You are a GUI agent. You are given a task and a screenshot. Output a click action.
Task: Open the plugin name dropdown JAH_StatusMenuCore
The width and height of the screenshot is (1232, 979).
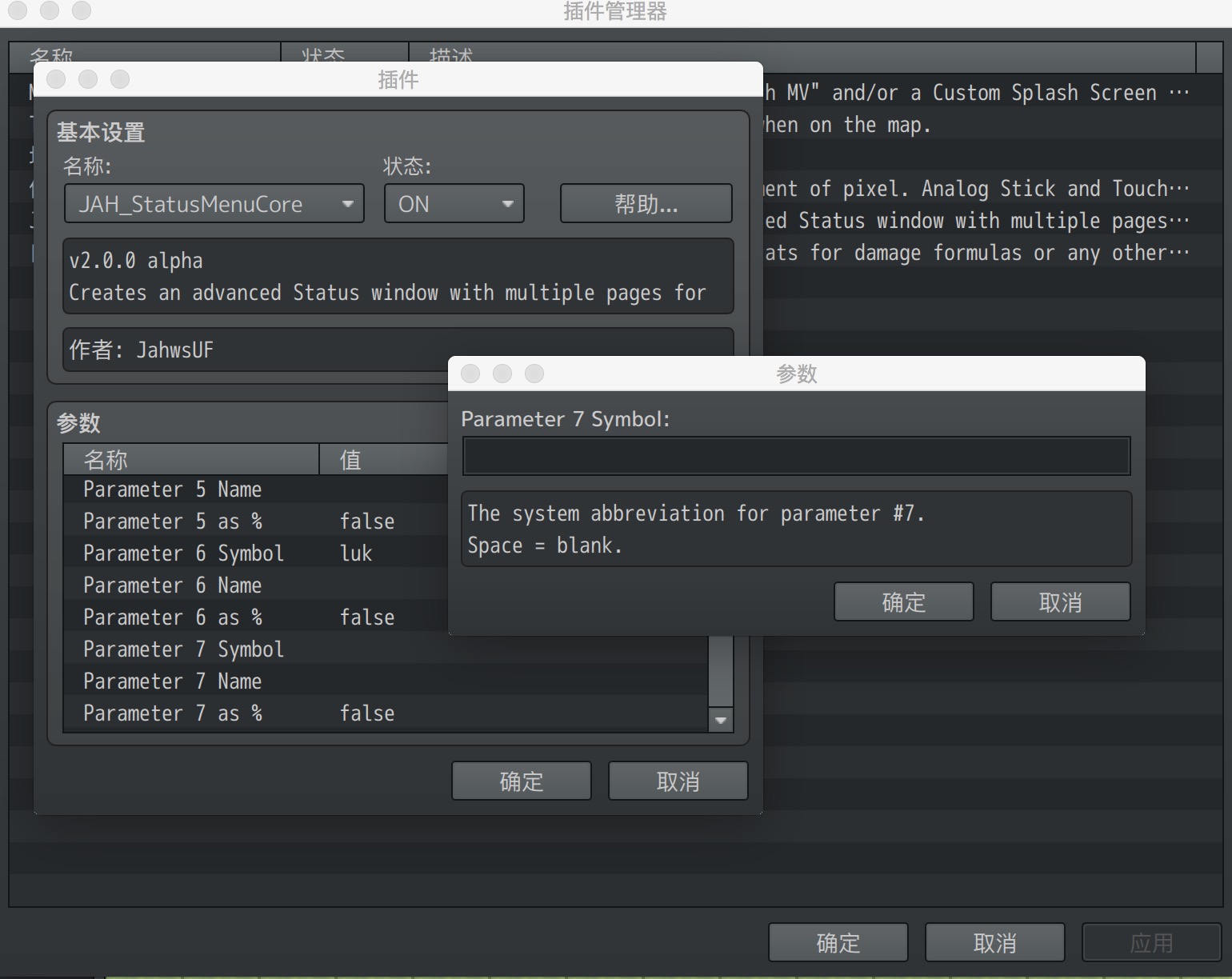coord(214,204)
